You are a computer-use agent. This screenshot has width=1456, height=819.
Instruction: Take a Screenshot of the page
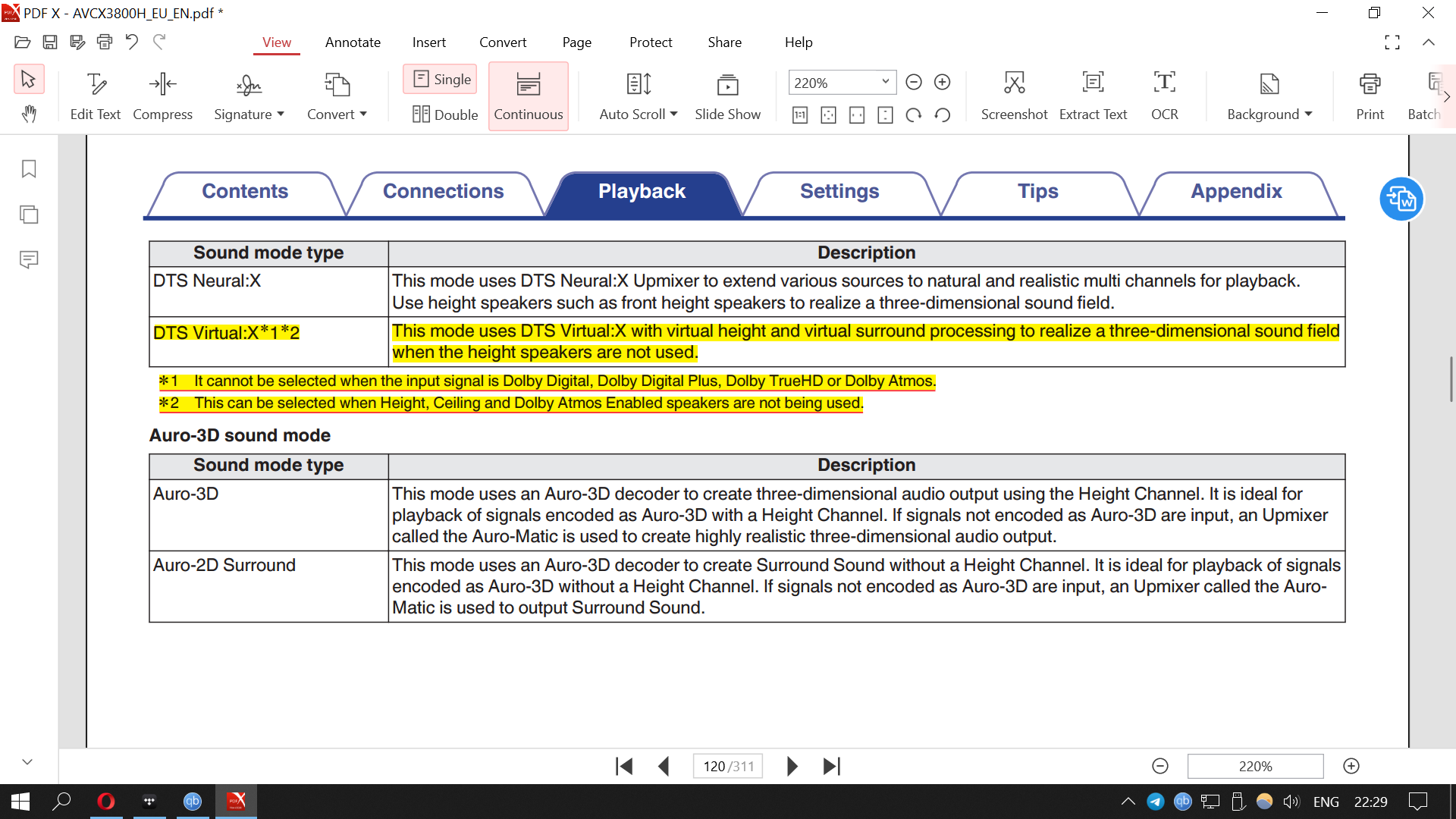tap(1014, 97)
